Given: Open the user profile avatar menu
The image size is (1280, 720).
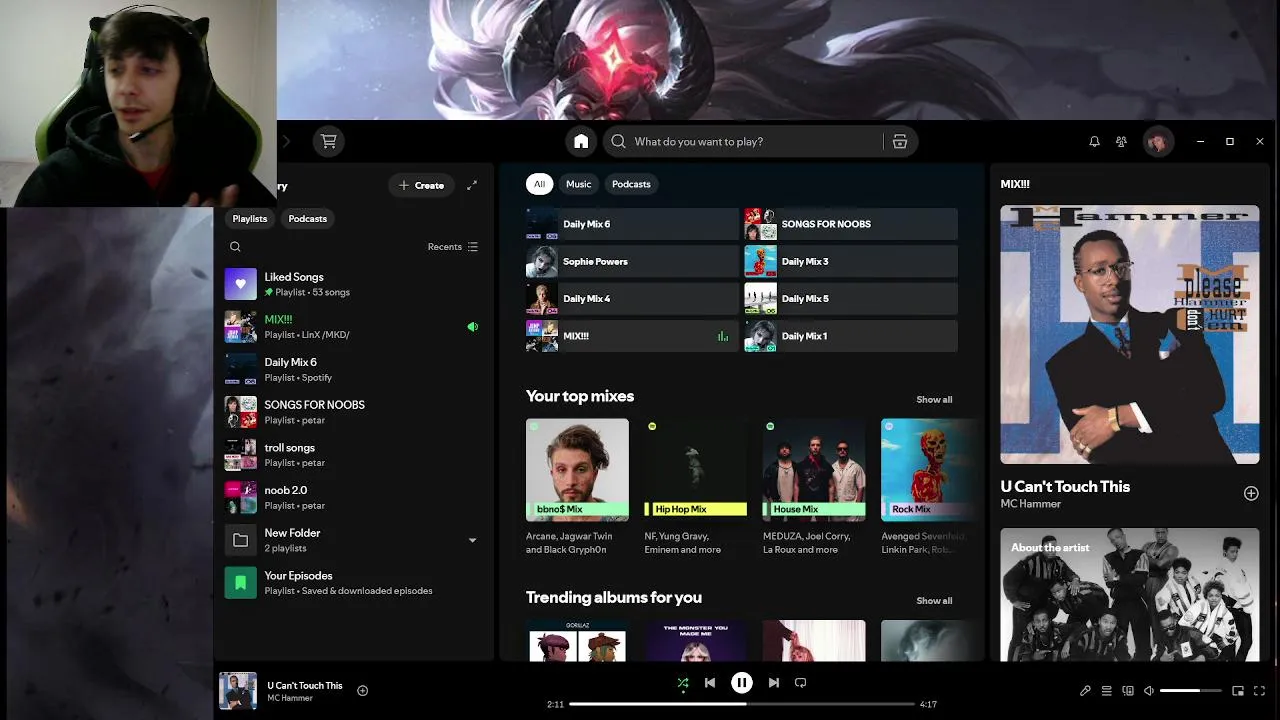Looking at the screenshot, I should coord(1158,142).
